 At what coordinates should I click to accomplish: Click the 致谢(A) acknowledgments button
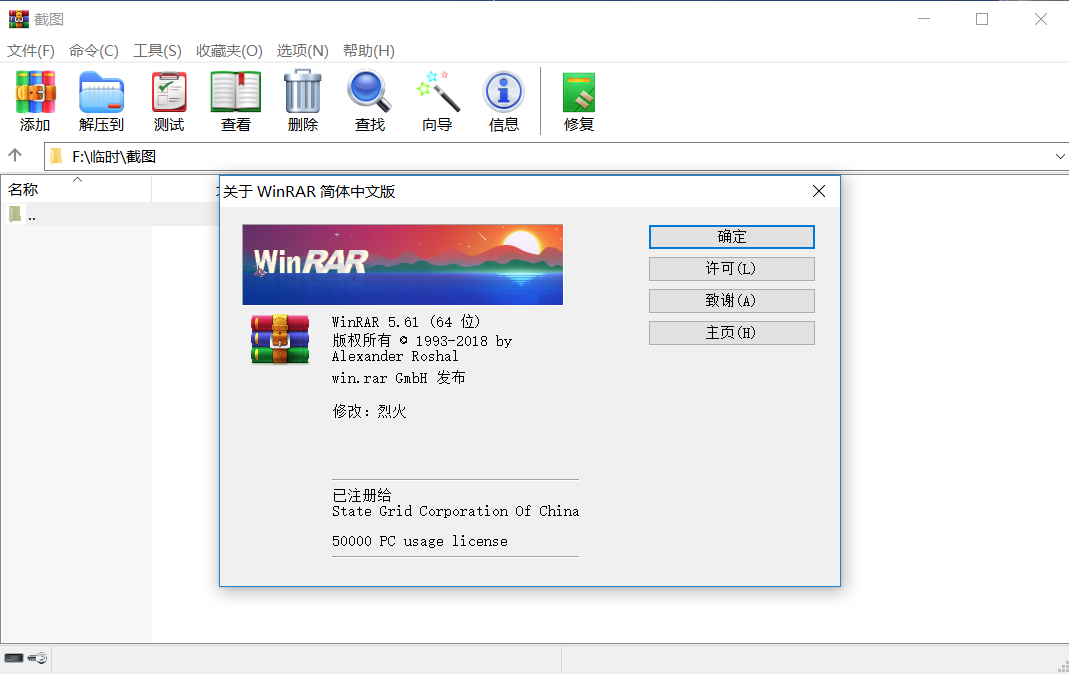[x=731, y=300]
